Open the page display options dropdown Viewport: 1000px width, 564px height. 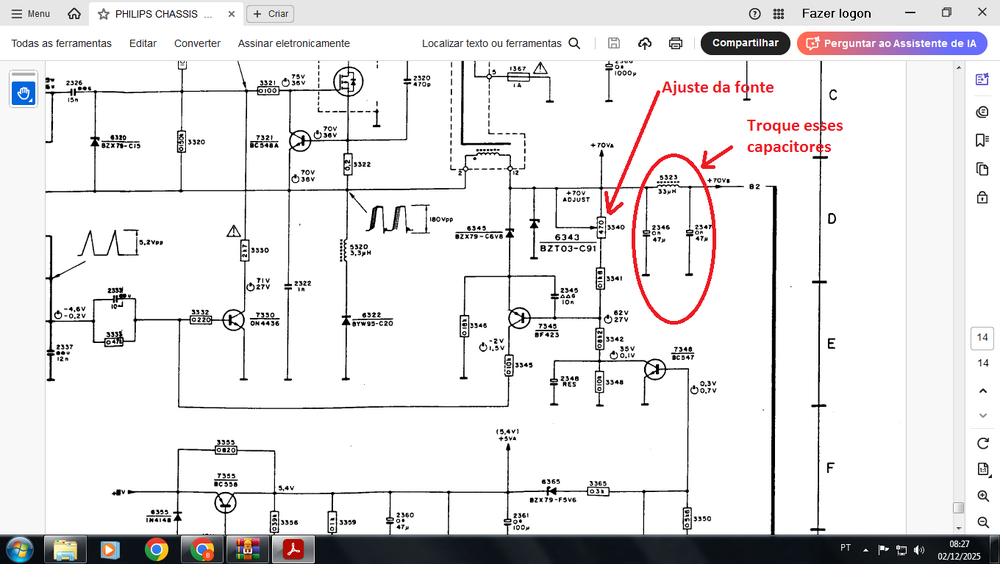(x=982, y=469)
